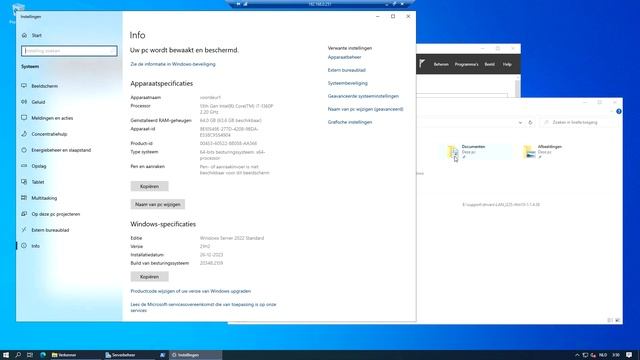The height and width of the screenshot is (360, 640).
Task: Open the Start home icon in Settings sidebar
Action: [24, 36]
